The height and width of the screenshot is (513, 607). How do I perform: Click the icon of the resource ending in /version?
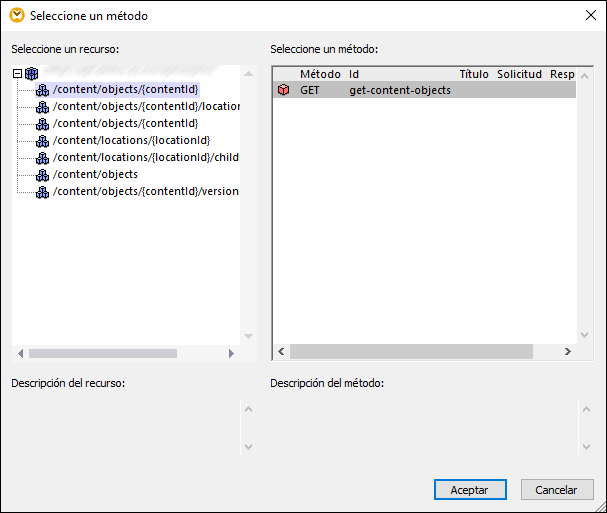point(42,192)
